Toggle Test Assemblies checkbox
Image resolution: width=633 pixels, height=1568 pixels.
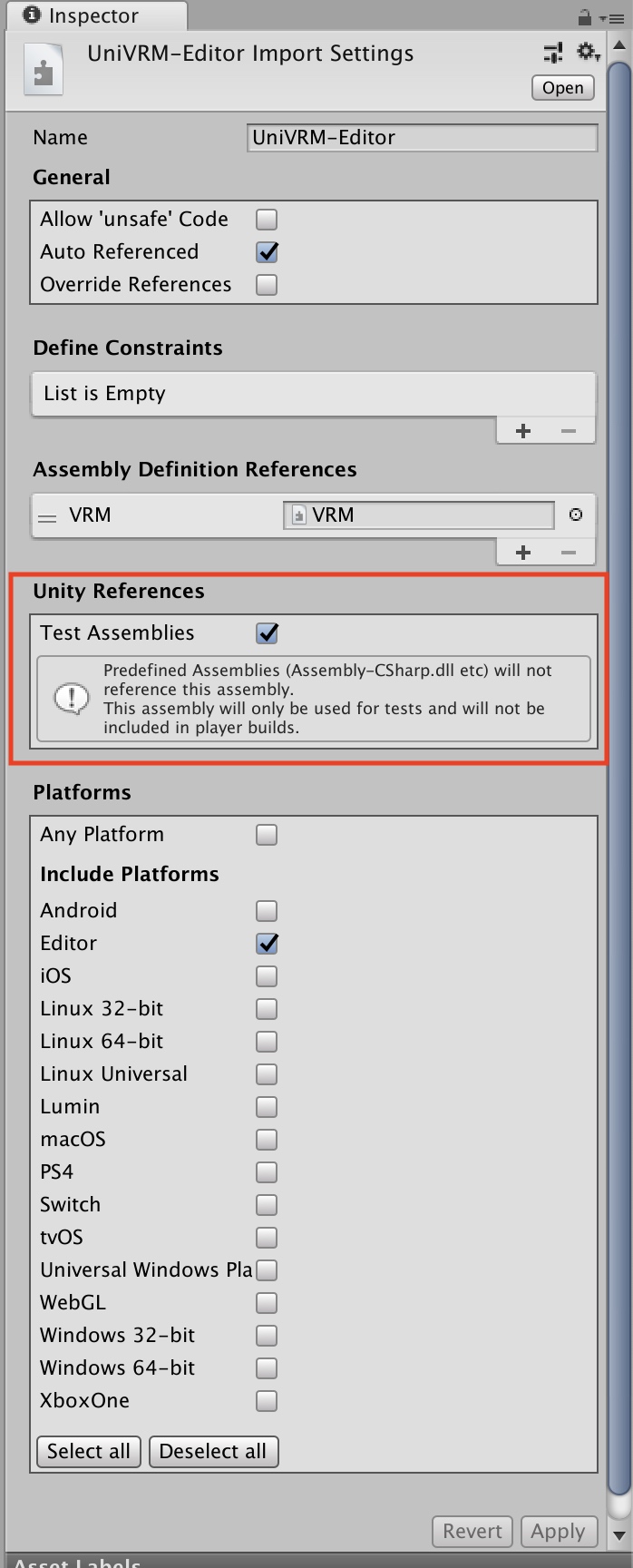click(267, 633)
